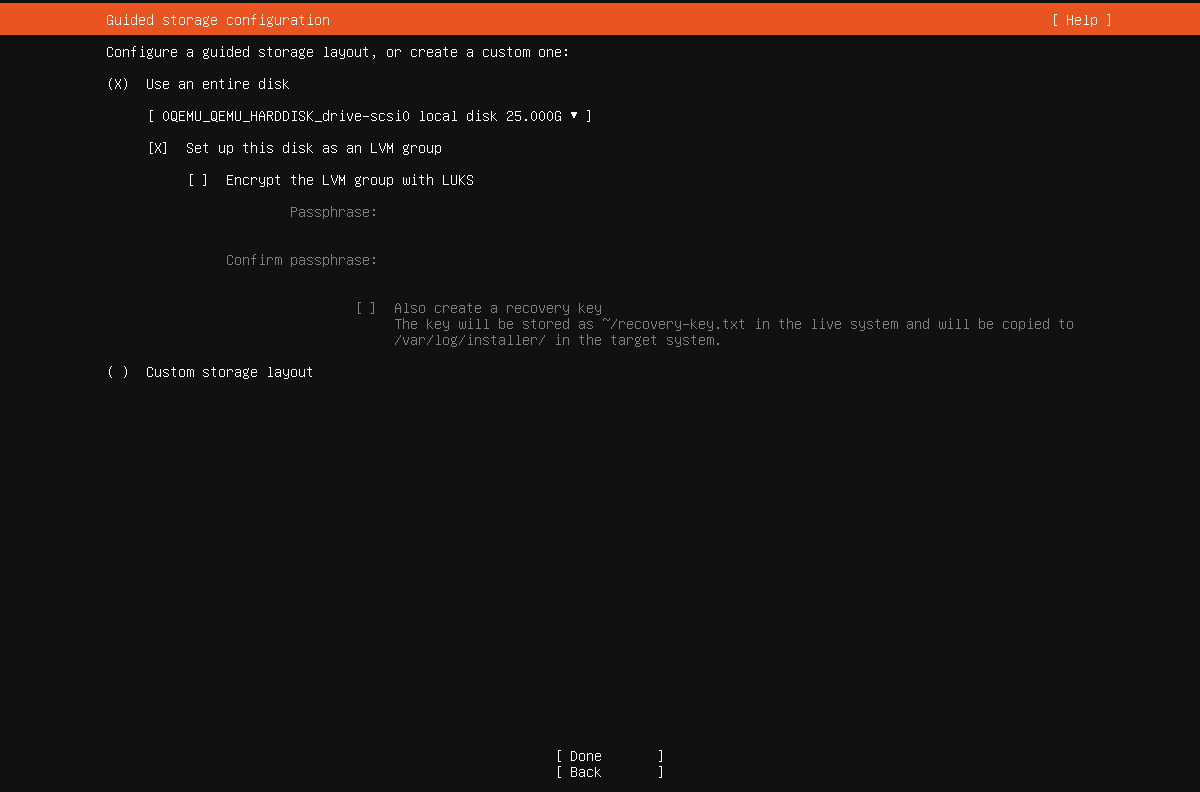Select the 'Custom storage layout' radio button

(x=118, y=372)
